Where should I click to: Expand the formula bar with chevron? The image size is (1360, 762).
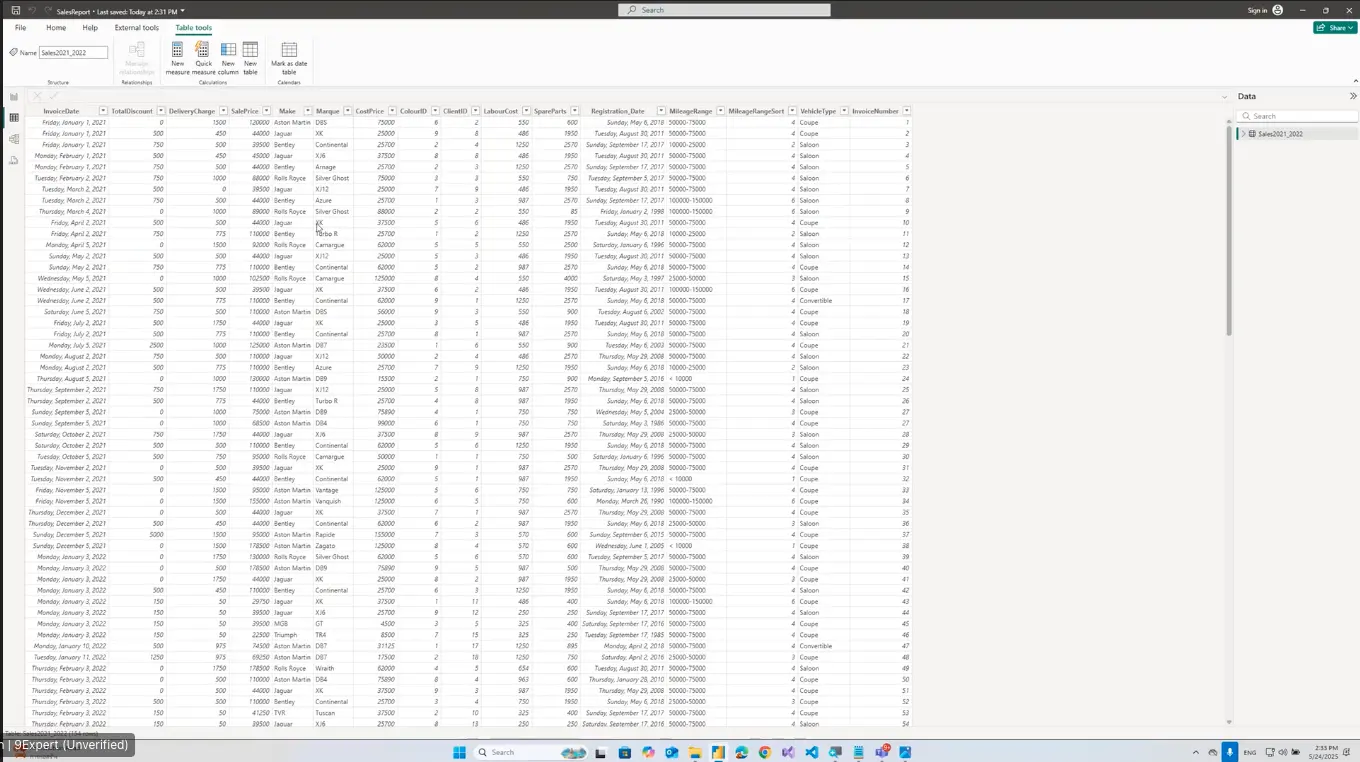tap(1225, 97)
